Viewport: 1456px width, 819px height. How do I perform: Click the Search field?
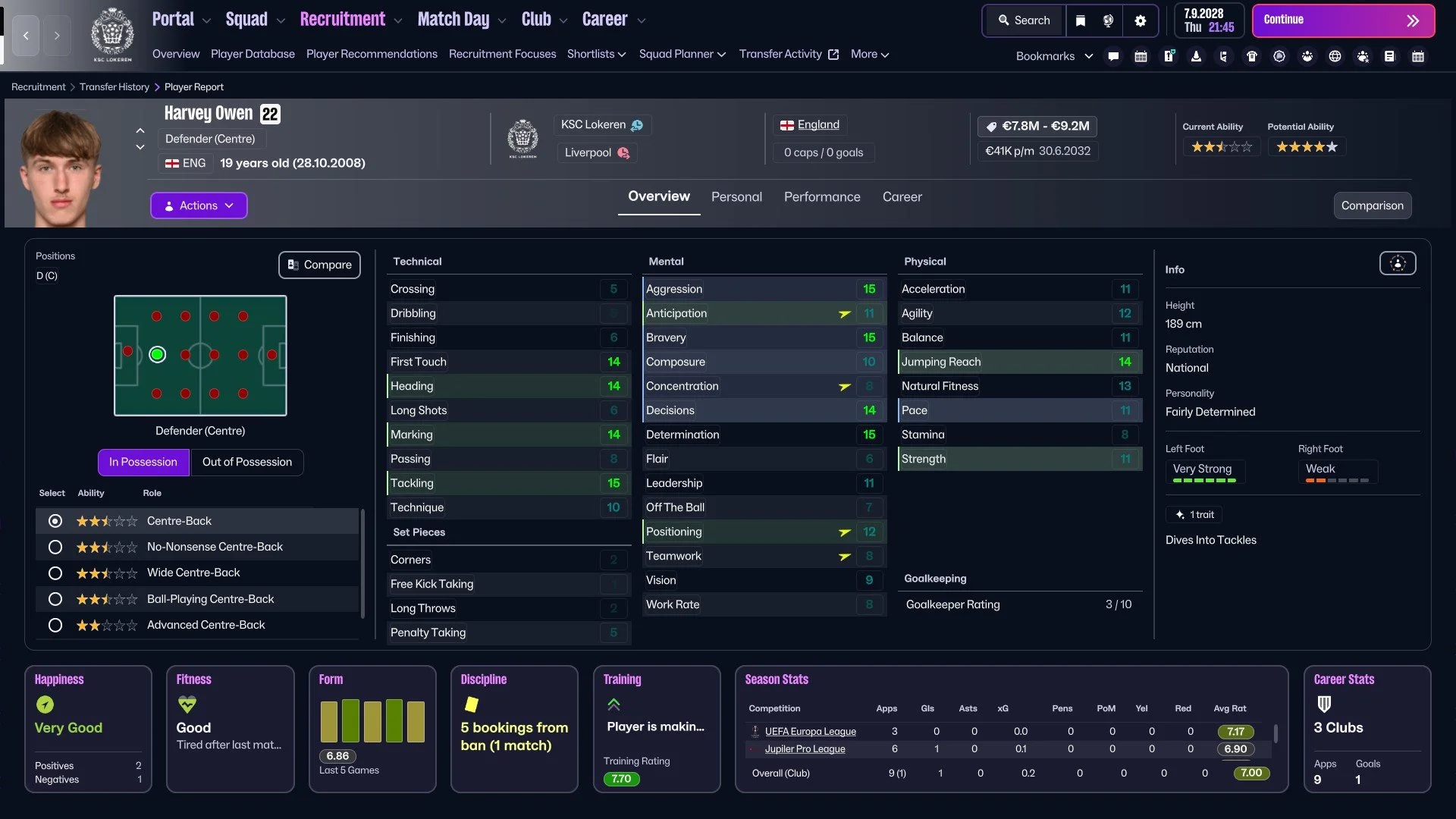coord(1025,21)
